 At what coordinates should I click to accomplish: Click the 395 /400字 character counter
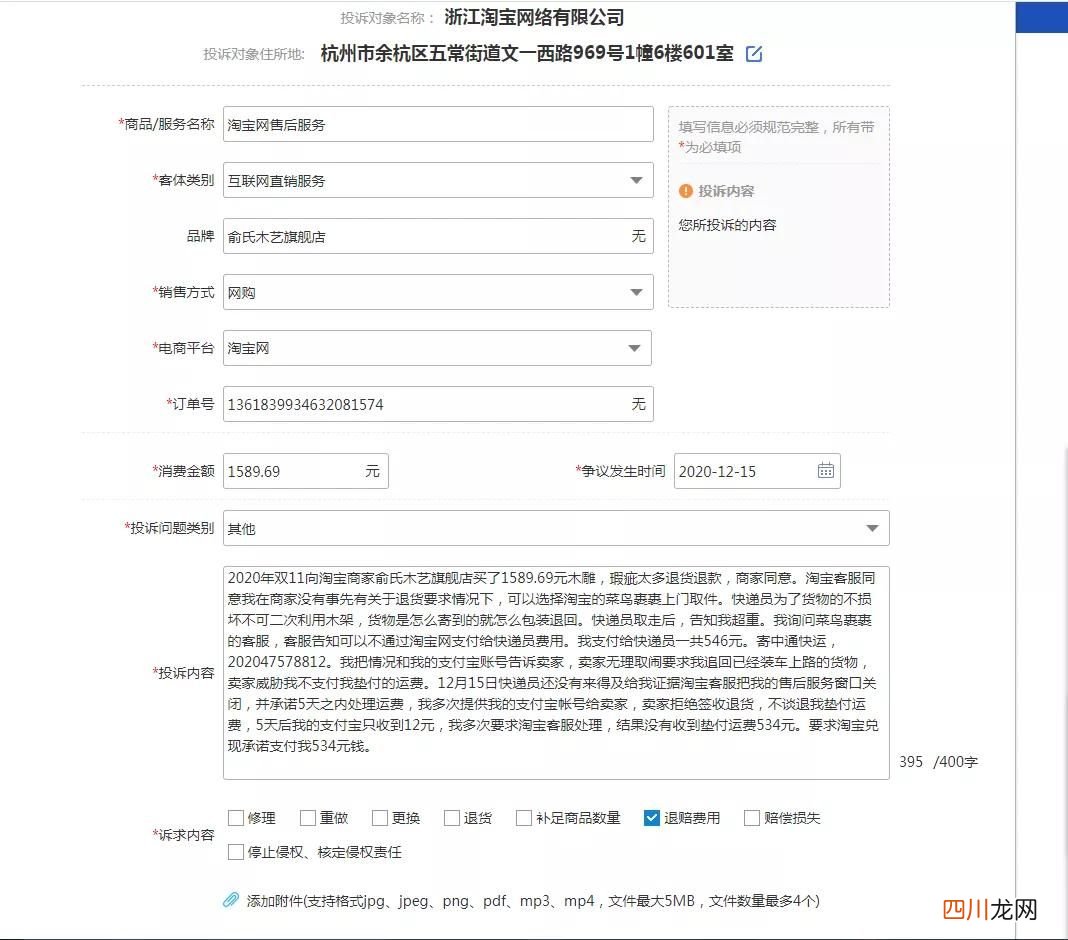[938, 762]
